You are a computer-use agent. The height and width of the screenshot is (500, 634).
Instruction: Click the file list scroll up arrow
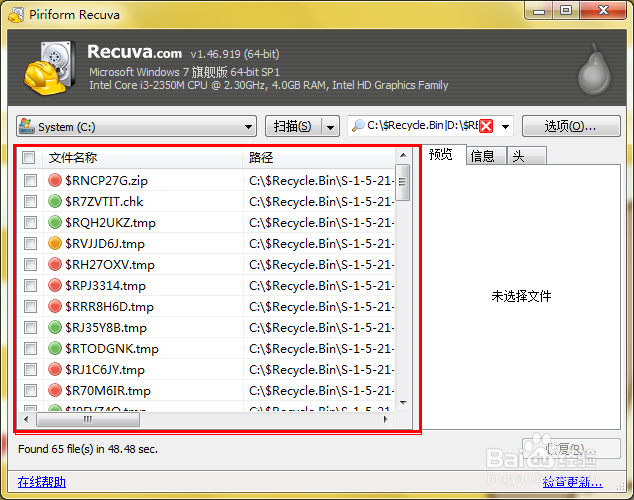click(x=403, y=155)
